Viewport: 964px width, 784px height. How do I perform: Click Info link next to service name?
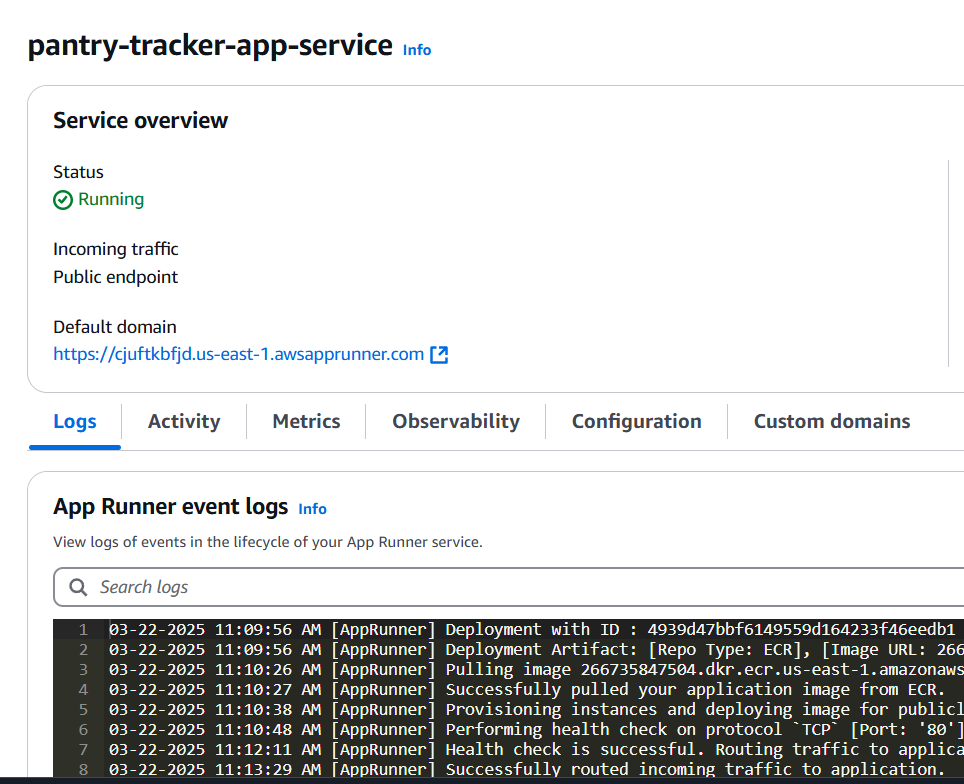417,50
